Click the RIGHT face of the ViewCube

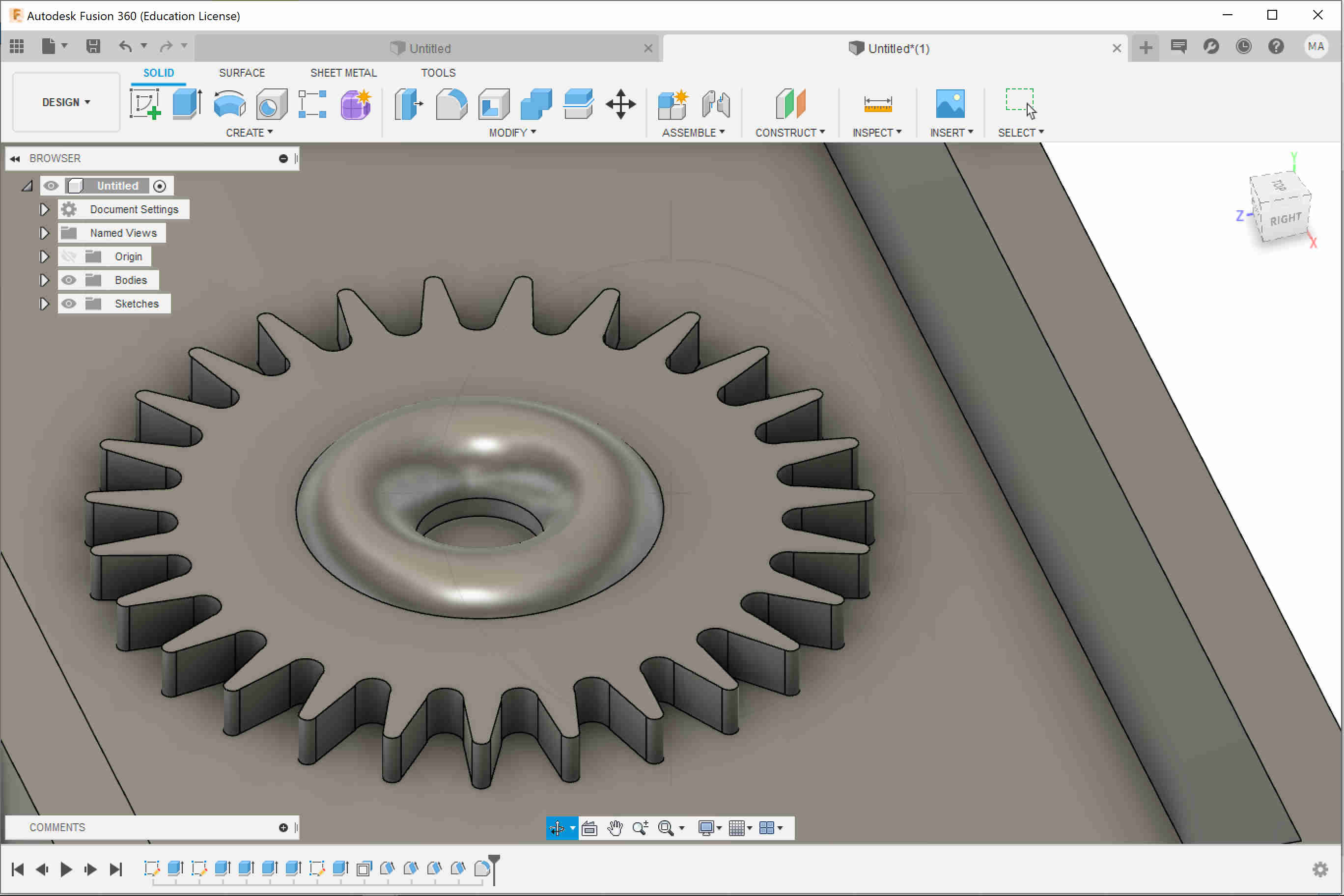(1286, 220)
